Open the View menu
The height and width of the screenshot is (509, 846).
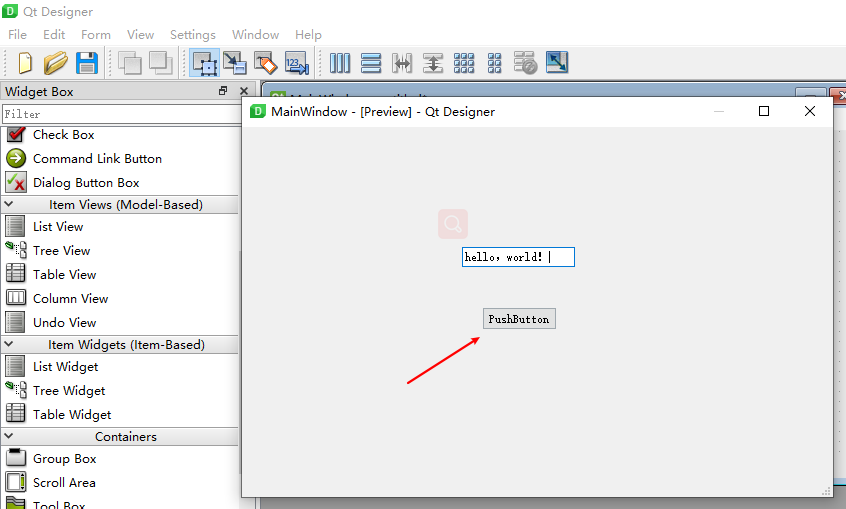[140, 35]
